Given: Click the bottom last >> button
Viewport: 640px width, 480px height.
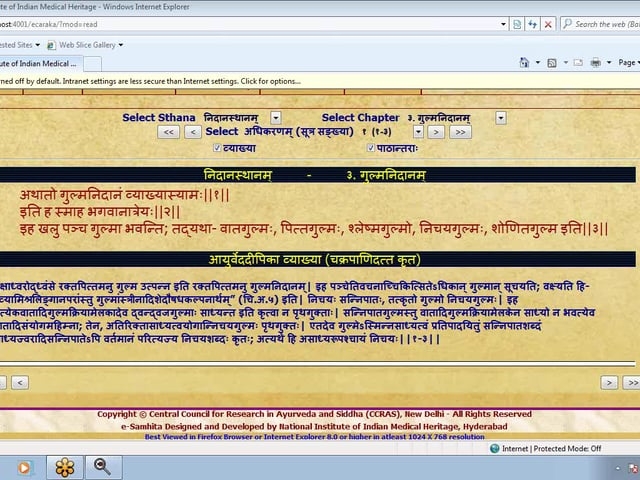Looking at the screenshot, I should pyautogui.click(x=631, y=383).
